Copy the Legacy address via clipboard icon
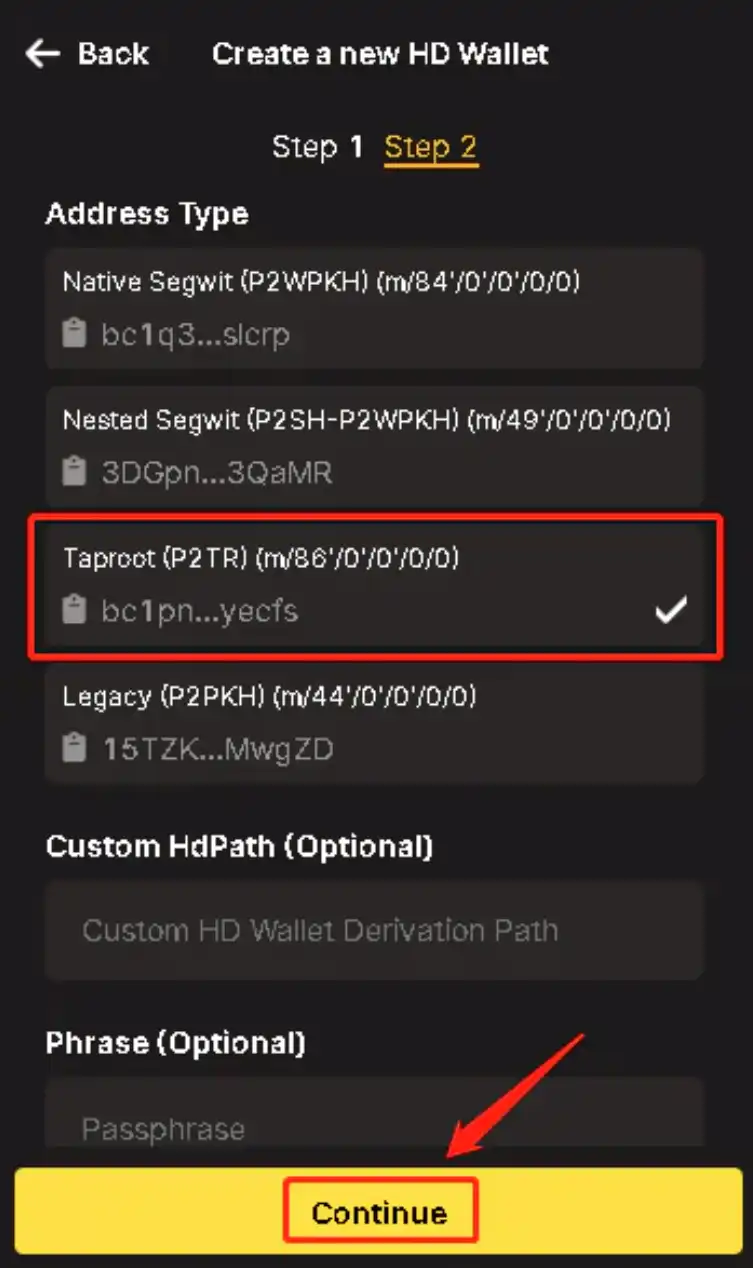The width and height of the screenshot is (753, 1268). pyautogui.click(x=74, y=749)
